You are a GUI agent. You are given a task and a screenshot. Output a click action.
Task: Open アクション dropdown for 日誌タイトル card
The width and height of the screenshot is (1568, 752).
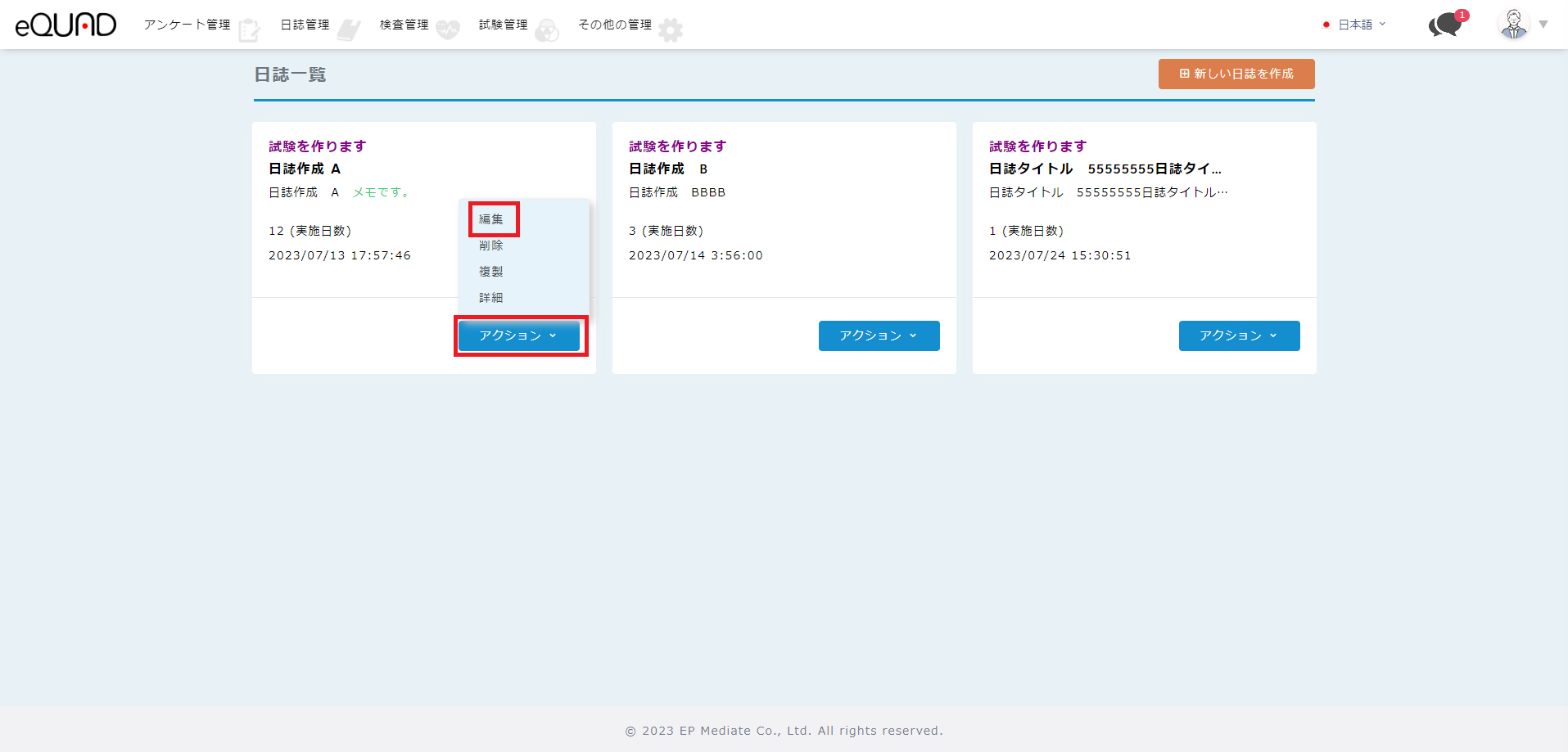[1239, 335]
